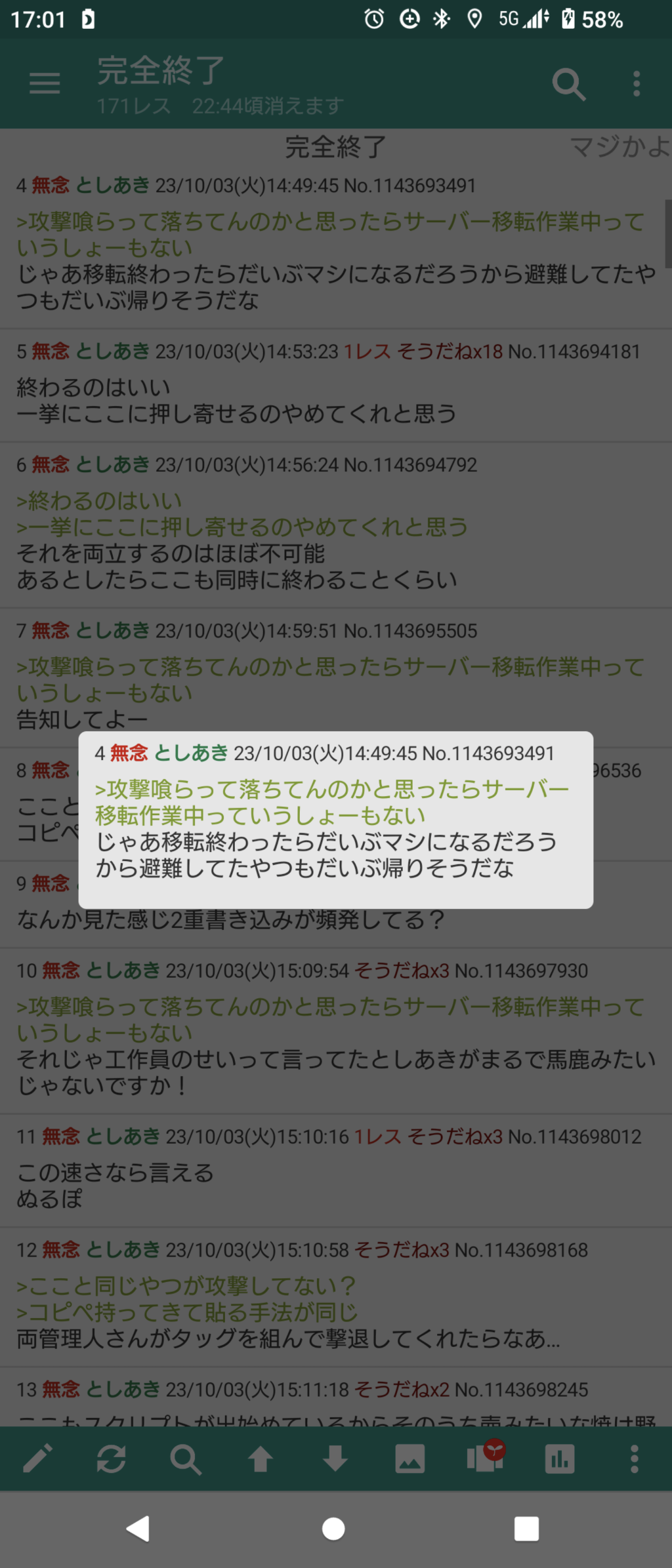Viewport: 672px width, 1568px height.
Task: Jump to top with up arrow
Action: pyautogui.click(x=261, y=1459)
